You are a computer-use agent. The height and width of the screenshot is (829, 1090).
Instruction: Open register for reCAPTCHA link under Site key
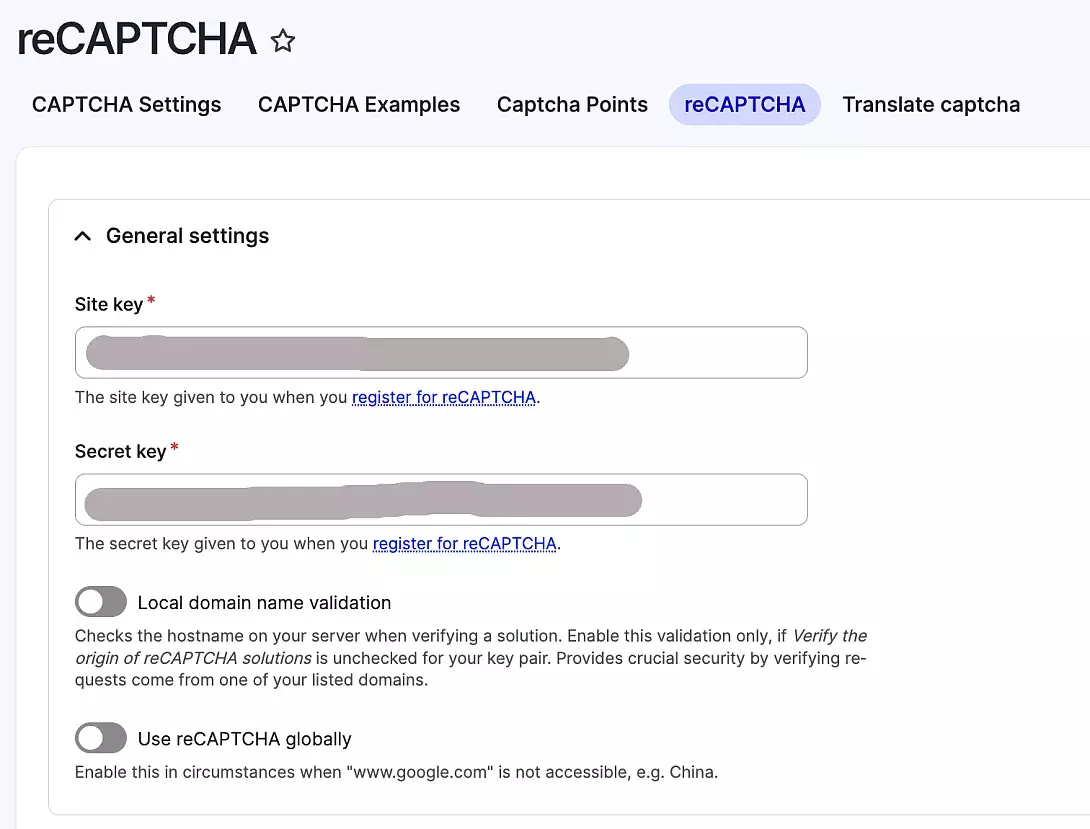444,397
